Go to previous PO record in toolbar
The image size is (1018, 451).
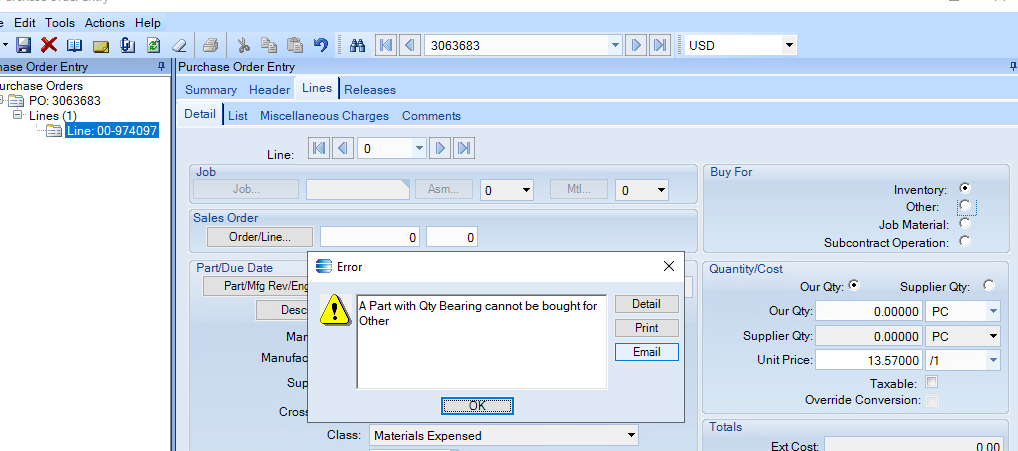click(x=410, y=45)
